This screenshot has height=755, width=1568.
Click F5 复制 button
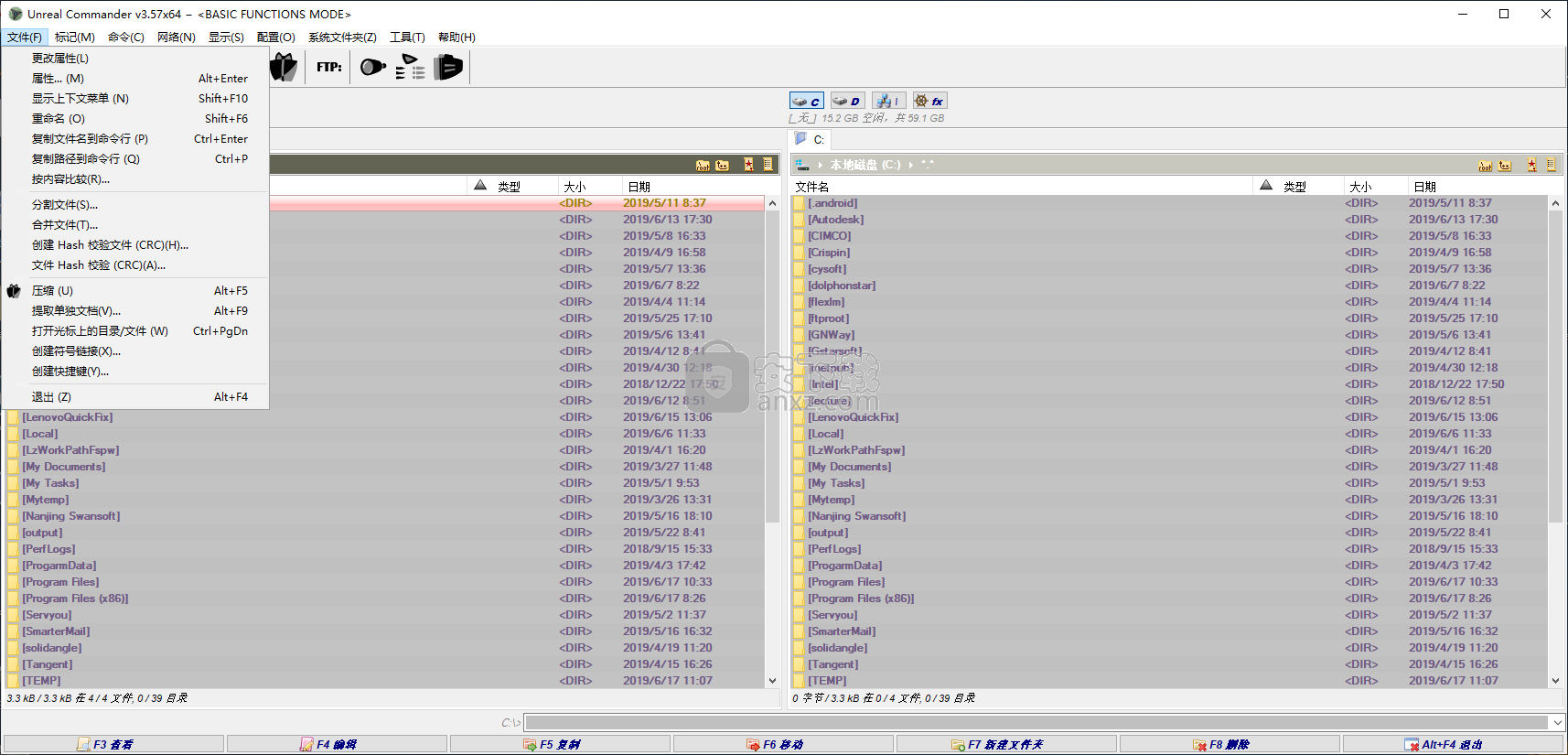(560, 745)
